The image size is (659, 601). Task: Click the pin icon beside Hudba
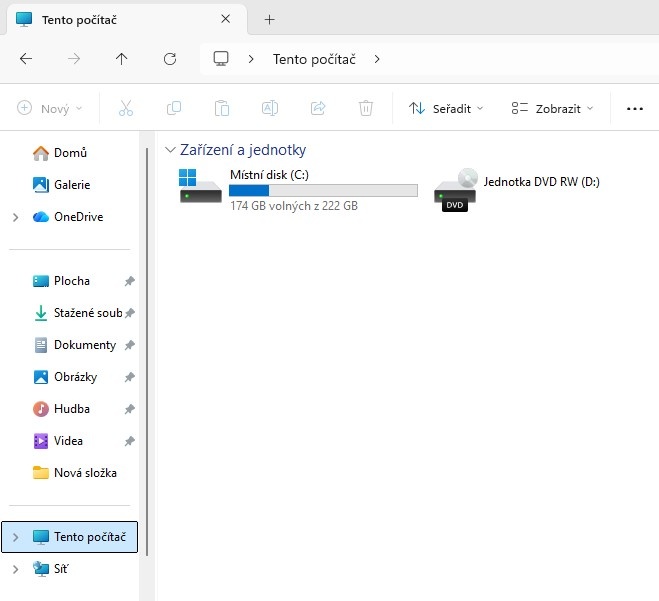129,409
